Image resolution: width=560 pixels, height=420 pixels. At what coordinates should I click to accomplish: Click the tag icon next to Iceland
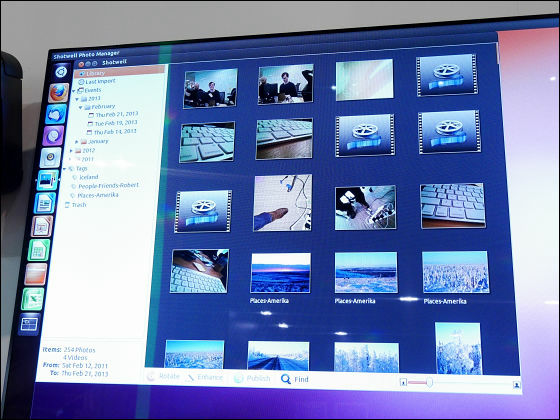click(75, 177)
